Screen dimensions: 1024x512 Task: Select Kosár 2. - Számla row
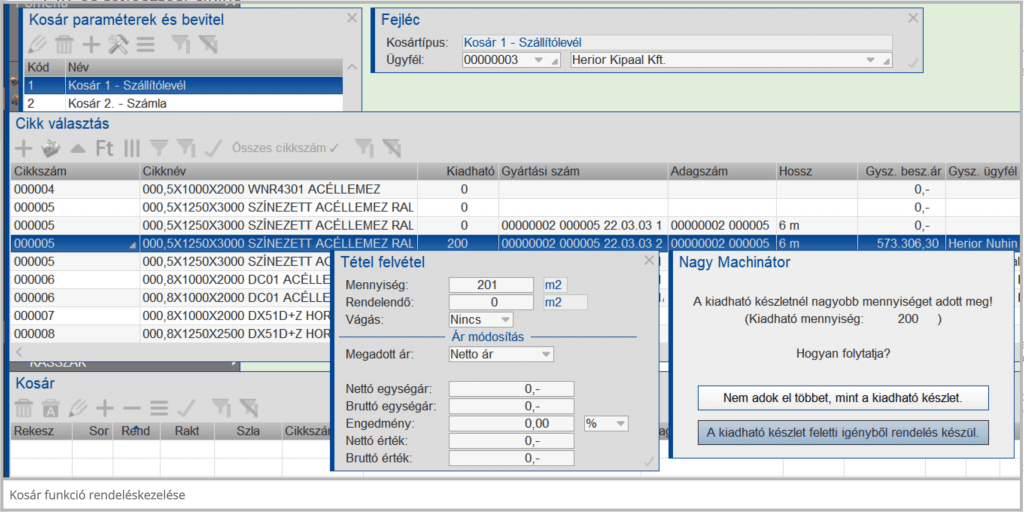pyautogui.click(x=180, y=102)
